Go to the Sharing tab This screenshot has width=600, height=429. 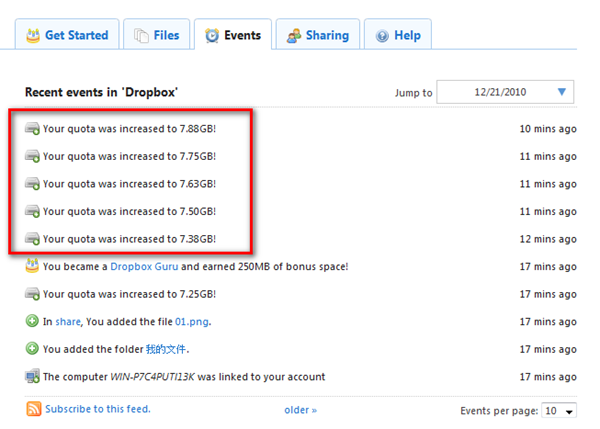pyautogui.click(x=318, y=34)
